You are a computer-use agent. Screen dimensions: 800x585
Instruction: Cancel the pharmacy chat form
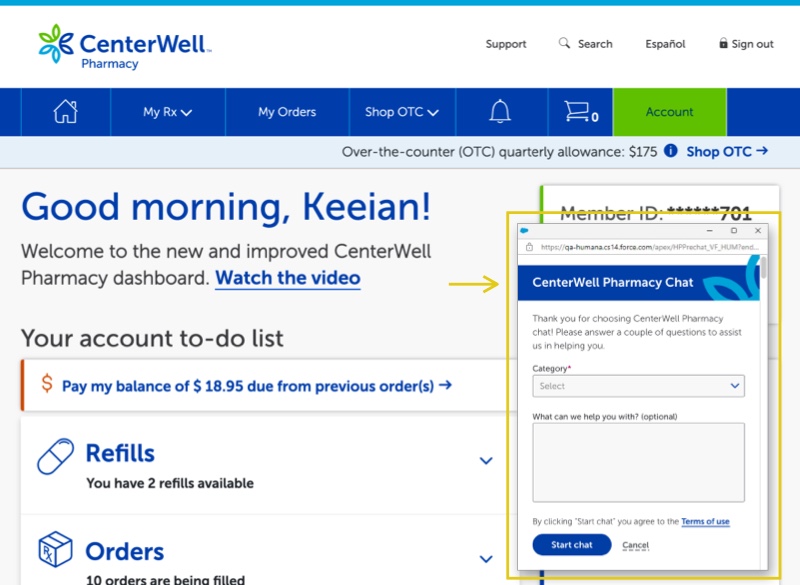click(636, 545)
